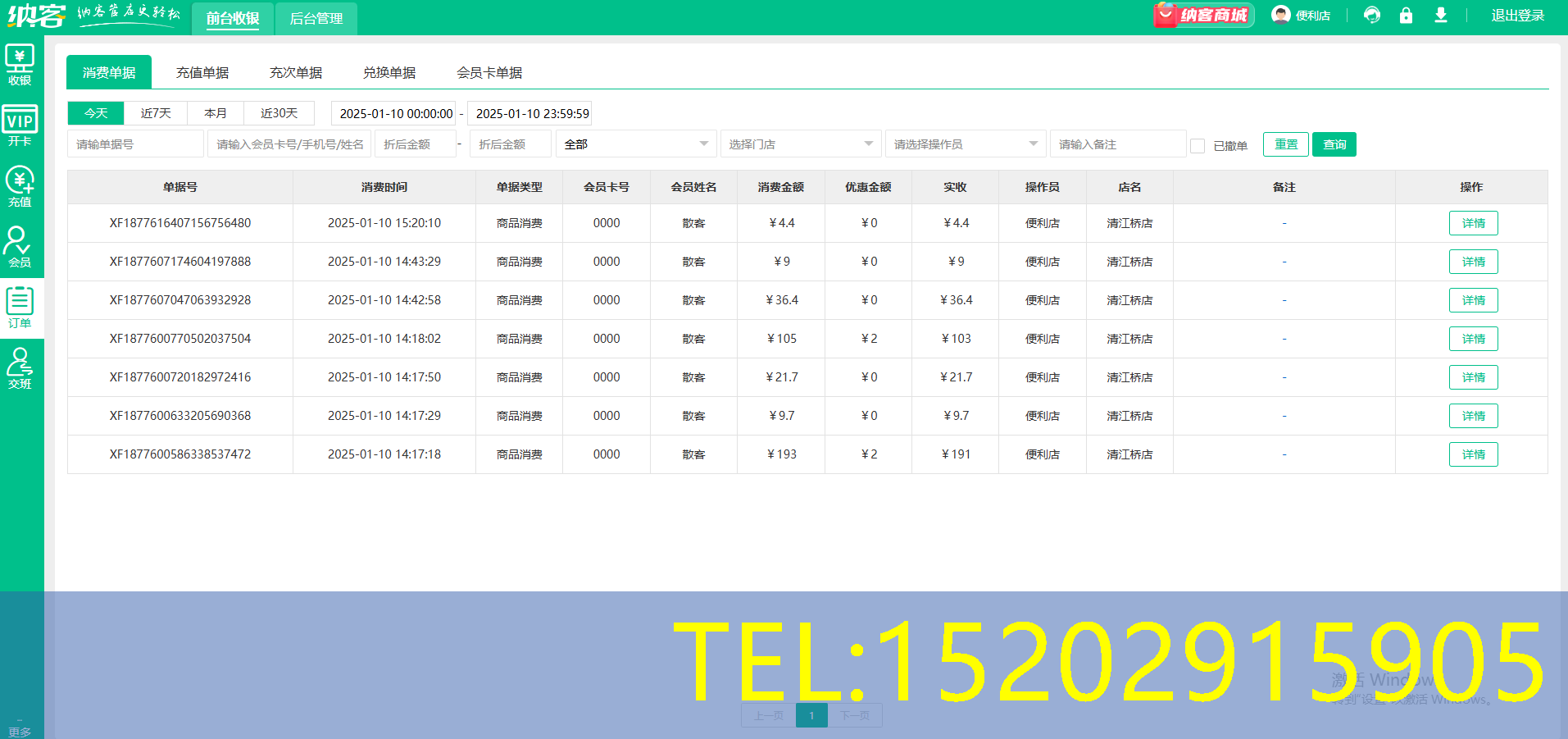Click the 查询 query button
The height and width of the screenshot is (739, 1568).
(x=1334, y=144)
